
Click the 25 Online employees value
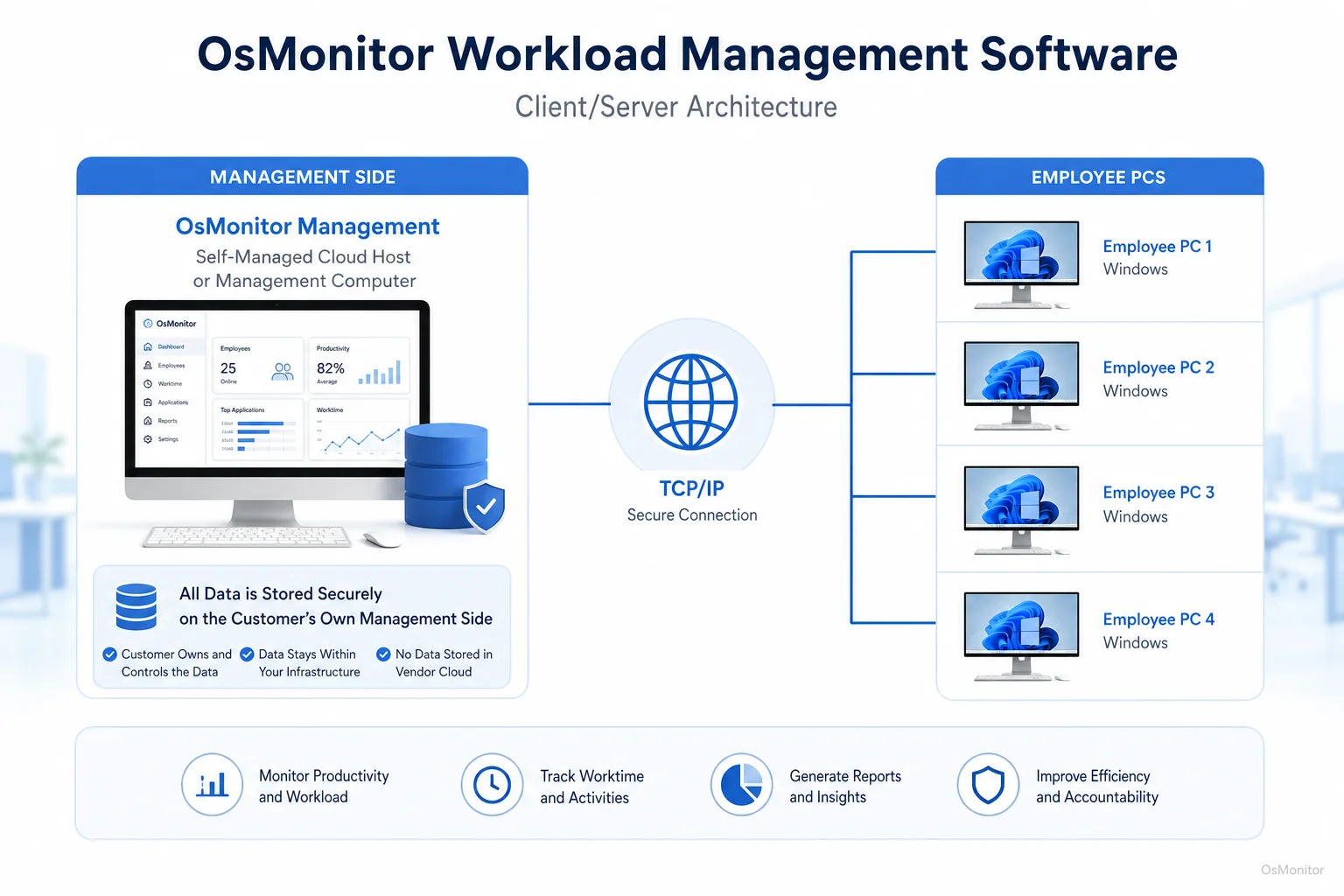tap(228, 372)
